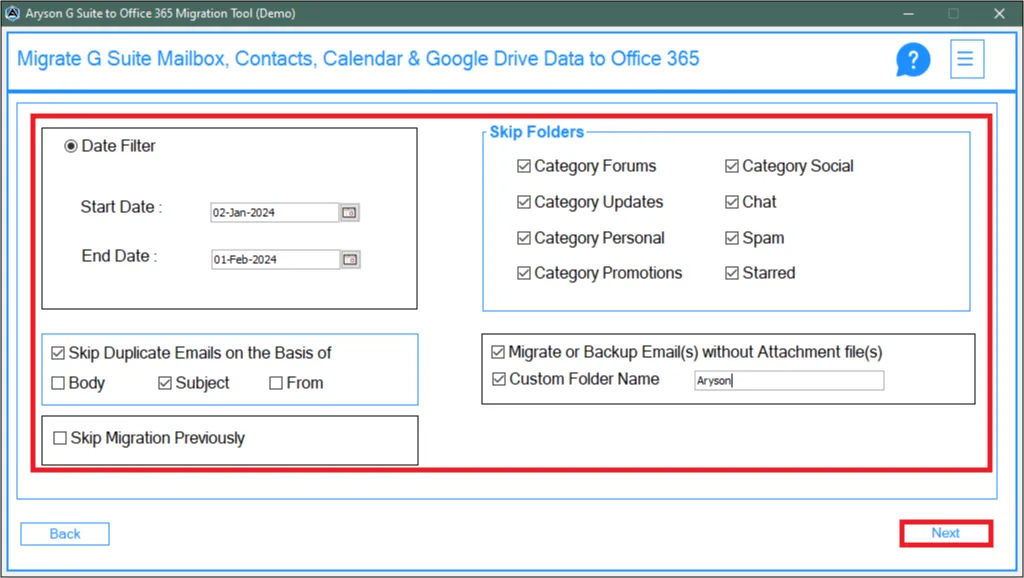Image resolution: width=1024 pixels, height=578 pixels.
Task: Open the help question mark icon
Action: pos(913,60)
